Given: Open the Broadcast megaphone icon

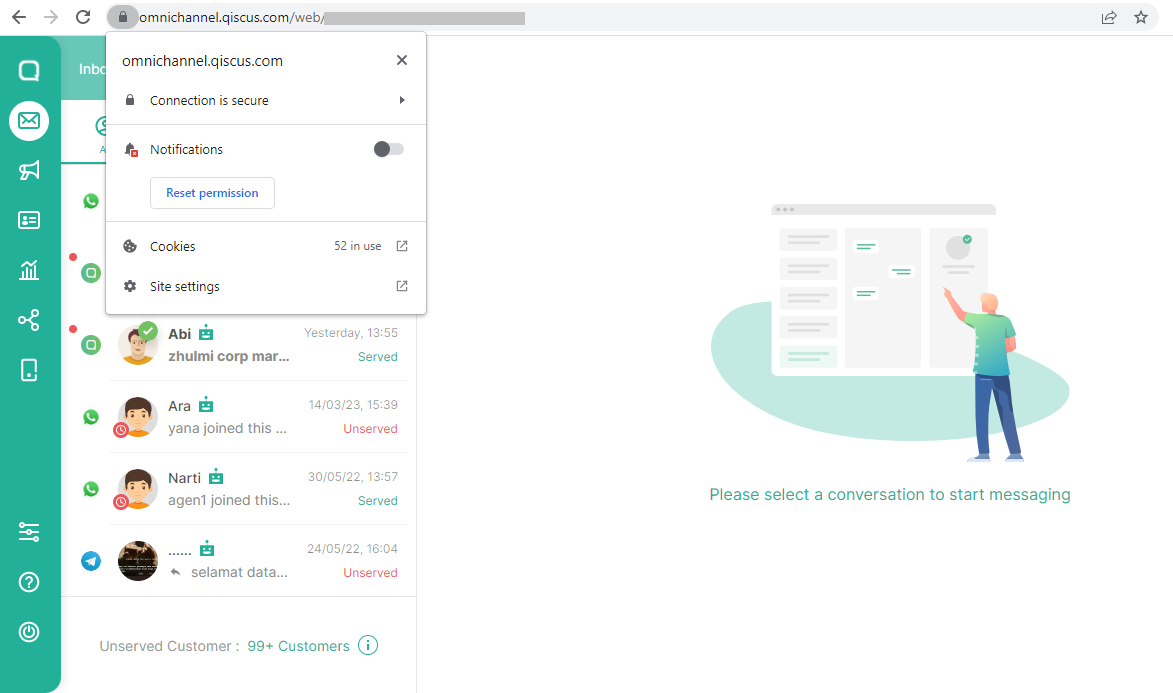Looking at the screenshot, I should click(29, 171).
